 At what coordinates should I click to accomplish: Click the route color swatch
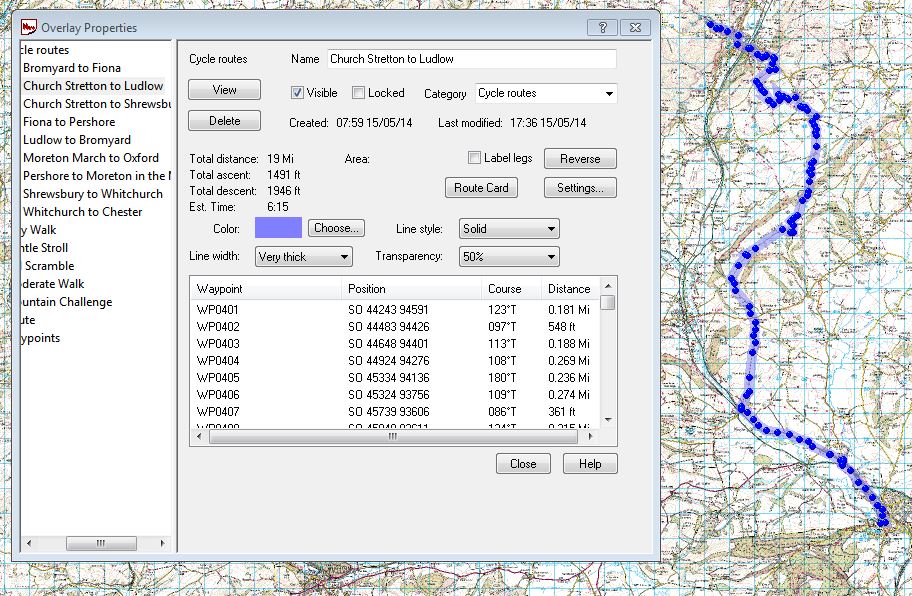point(278,228)
